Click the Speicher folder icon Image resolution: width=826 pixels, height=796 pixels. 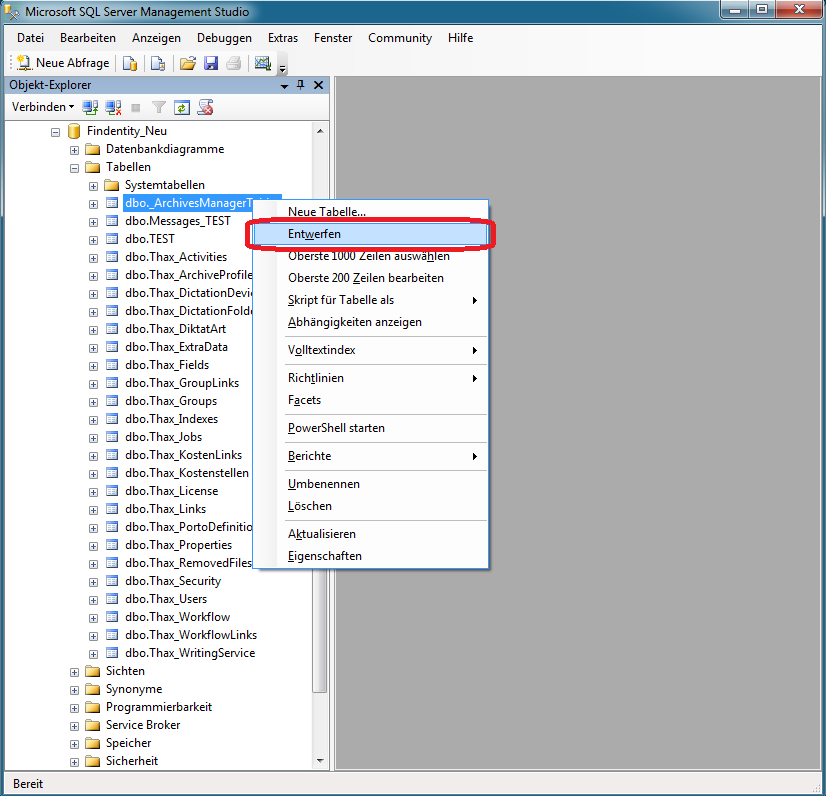pyautogui.click(x=93, y=743)
